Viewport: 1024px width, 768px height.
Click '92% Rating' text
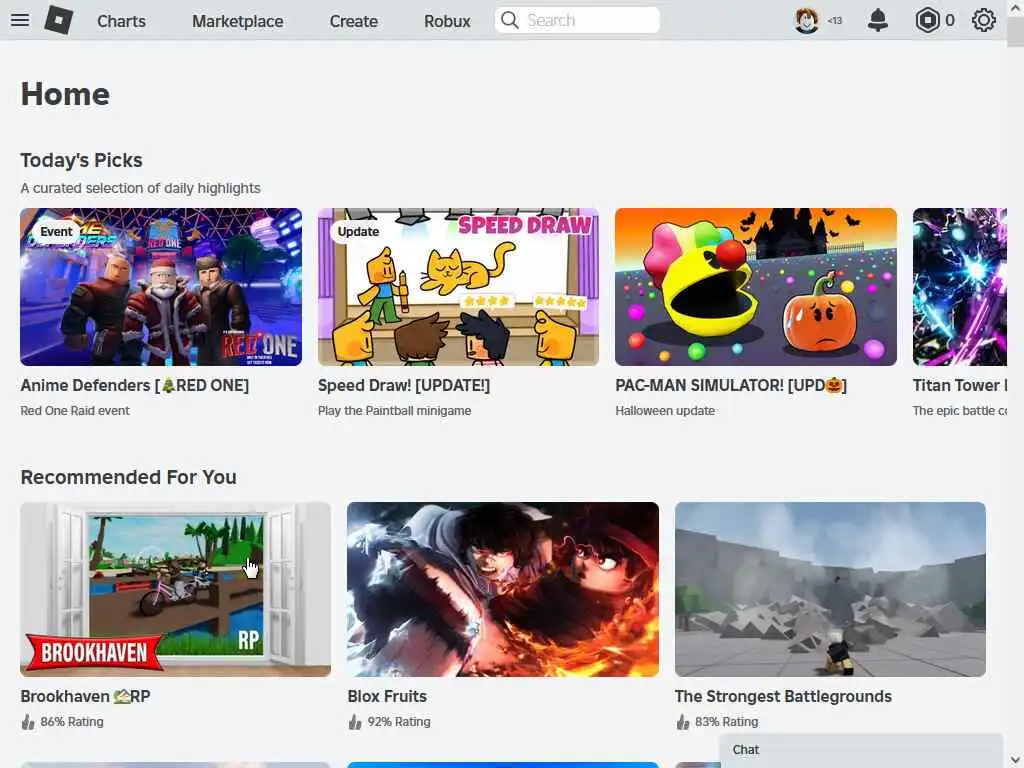(x=399, y=722)
